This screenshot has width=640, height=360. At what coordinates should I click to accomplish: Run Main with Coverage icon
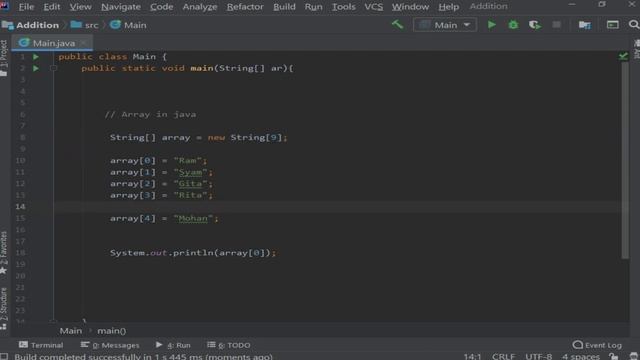535,25
